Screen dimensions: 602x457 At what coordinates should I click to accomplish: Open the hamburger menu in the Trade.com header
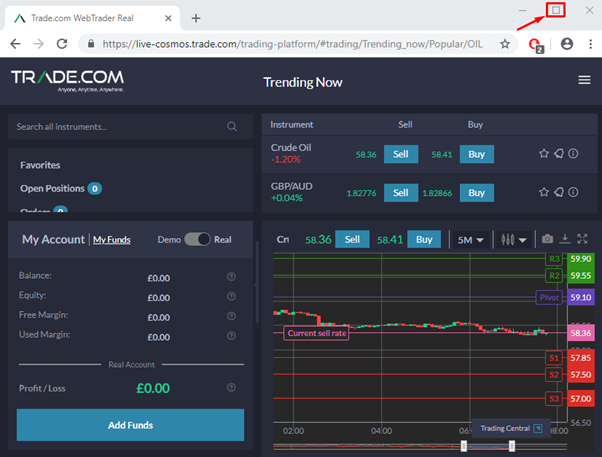click(584, 80)
